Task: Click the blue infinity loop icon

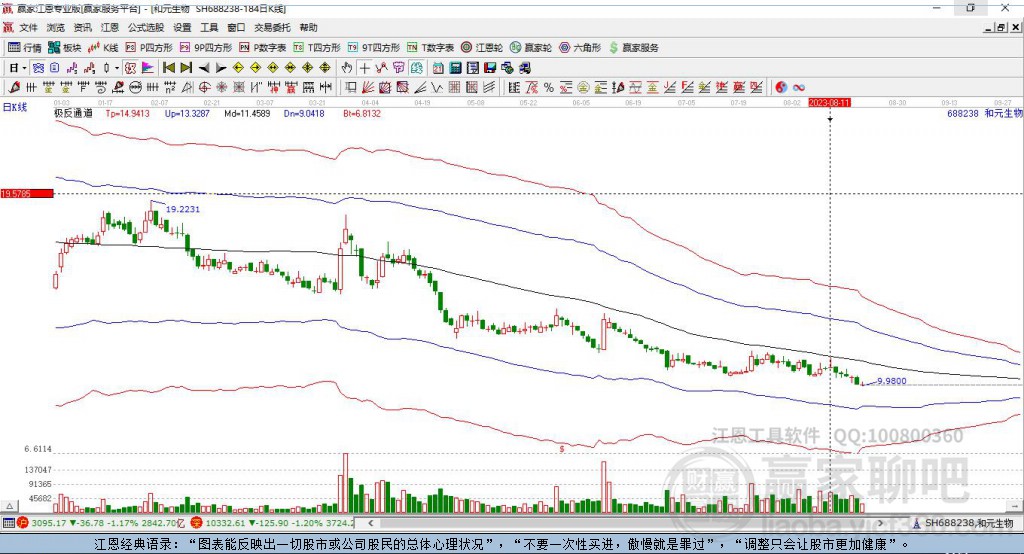Action: click(798, 87)
